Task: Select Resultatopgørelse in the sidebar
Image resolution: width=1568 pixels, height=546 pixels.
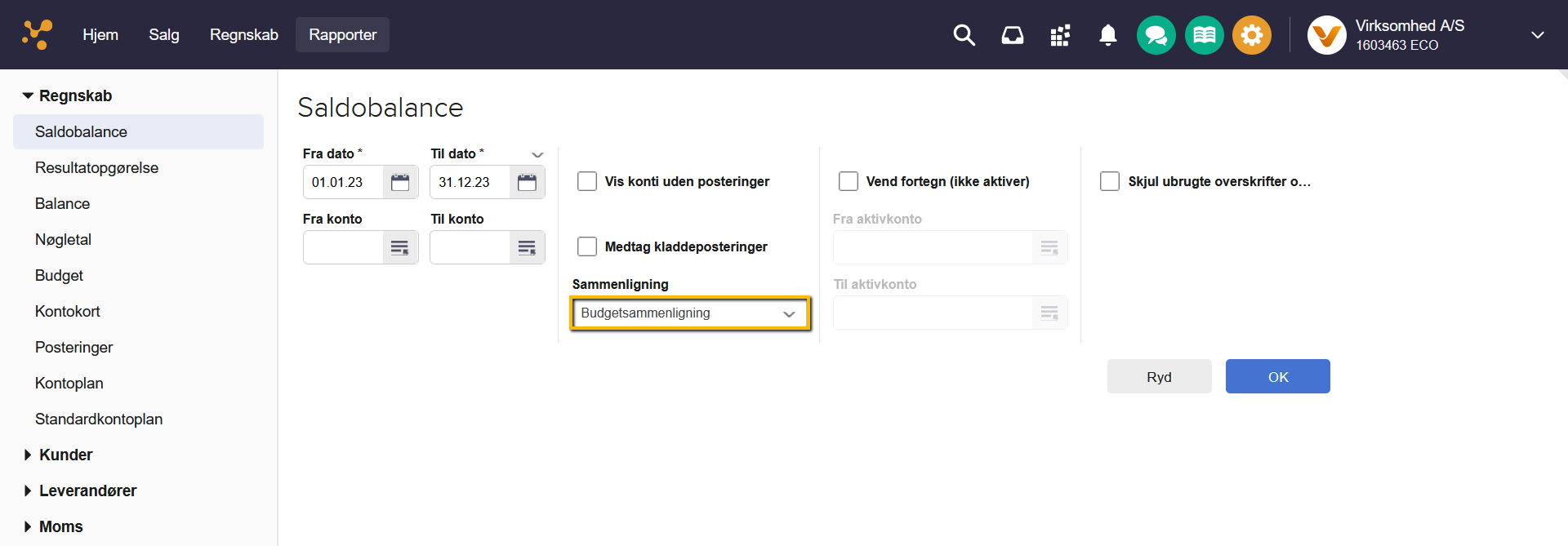Action: [96, 167]
